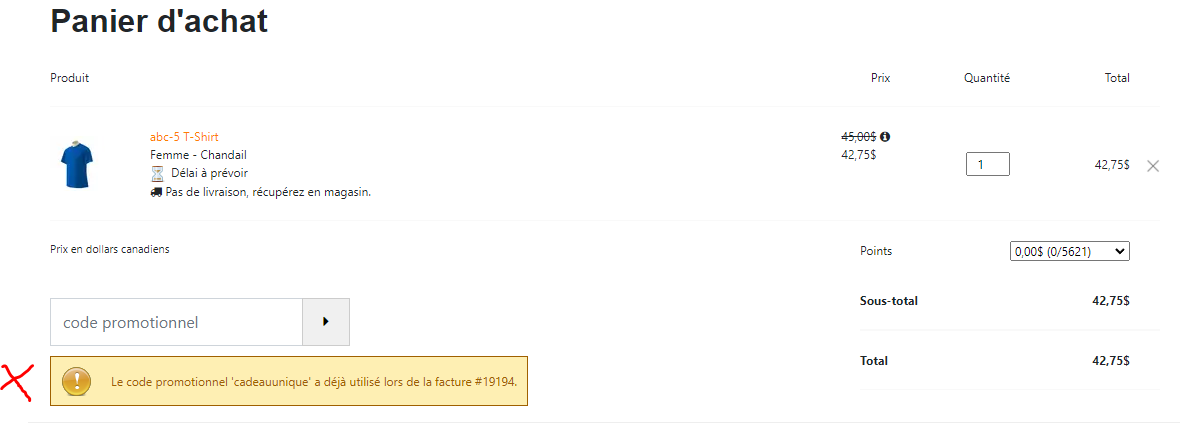
Task: Open the blue T-shirt product thumbnail
Action: [78, 164]
